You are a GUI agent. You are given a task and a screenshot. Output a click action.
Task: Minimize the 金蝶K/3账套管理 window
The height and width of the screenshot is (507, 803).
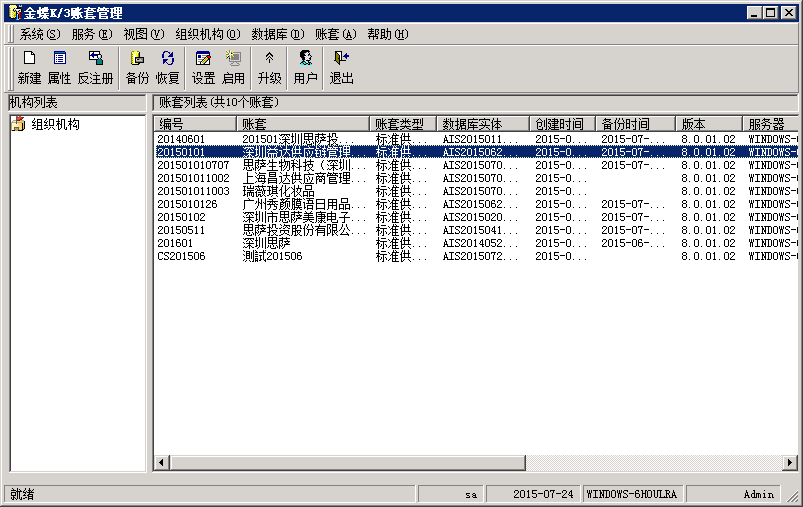tap(753, 13)
